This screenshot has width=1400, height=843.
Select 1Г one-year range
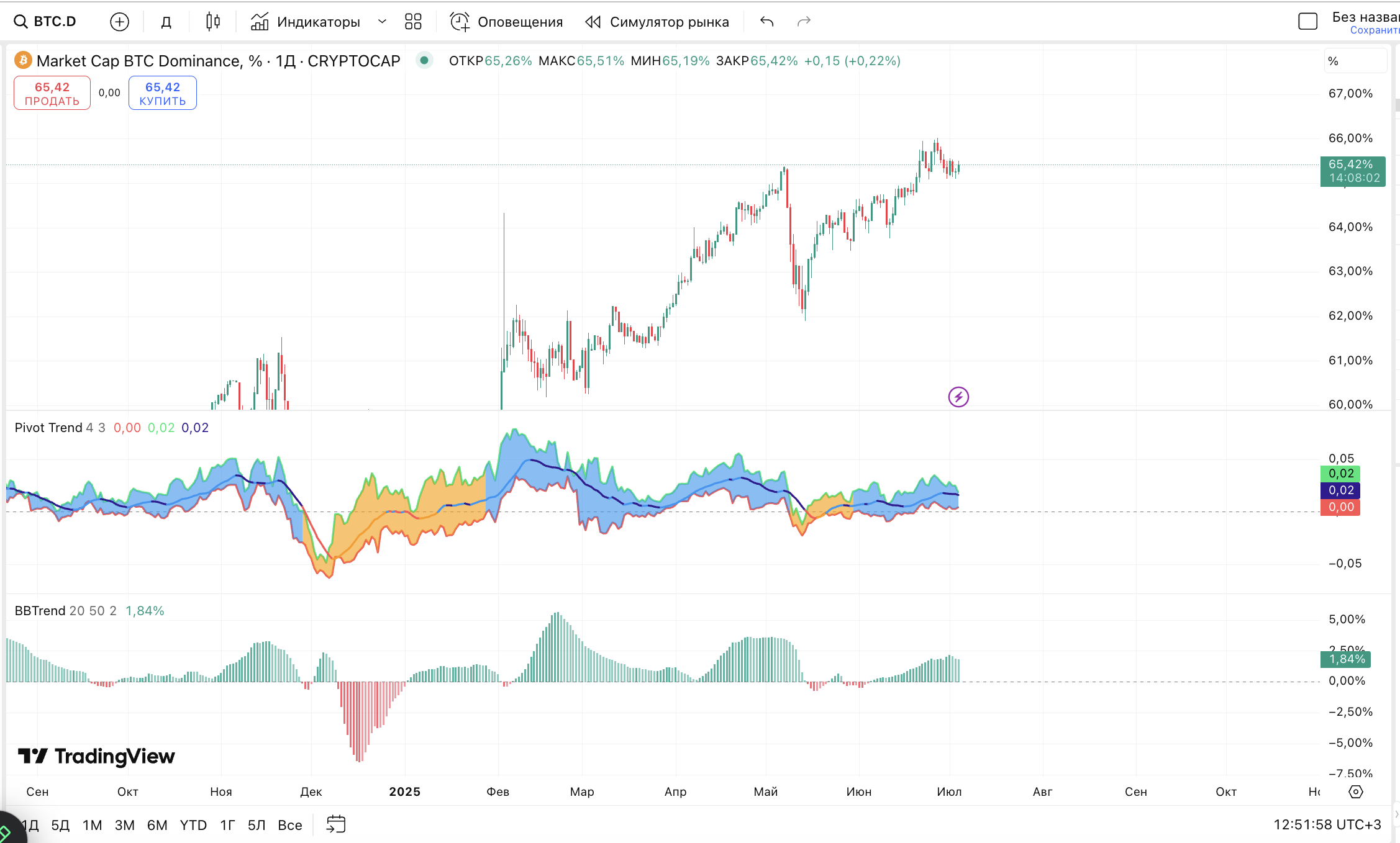coord(227,825)
